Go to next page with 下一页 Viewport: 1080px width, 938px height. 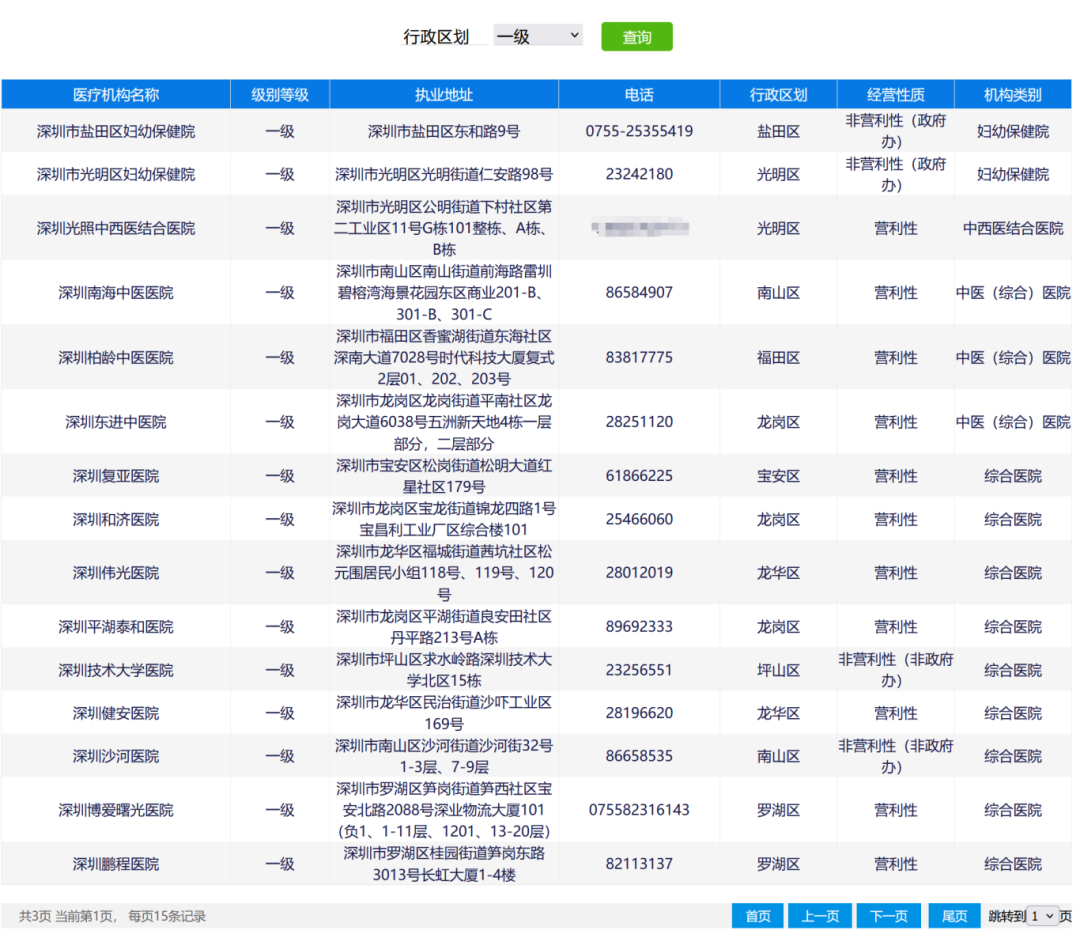pyautogui.click(x=889, y=916)
